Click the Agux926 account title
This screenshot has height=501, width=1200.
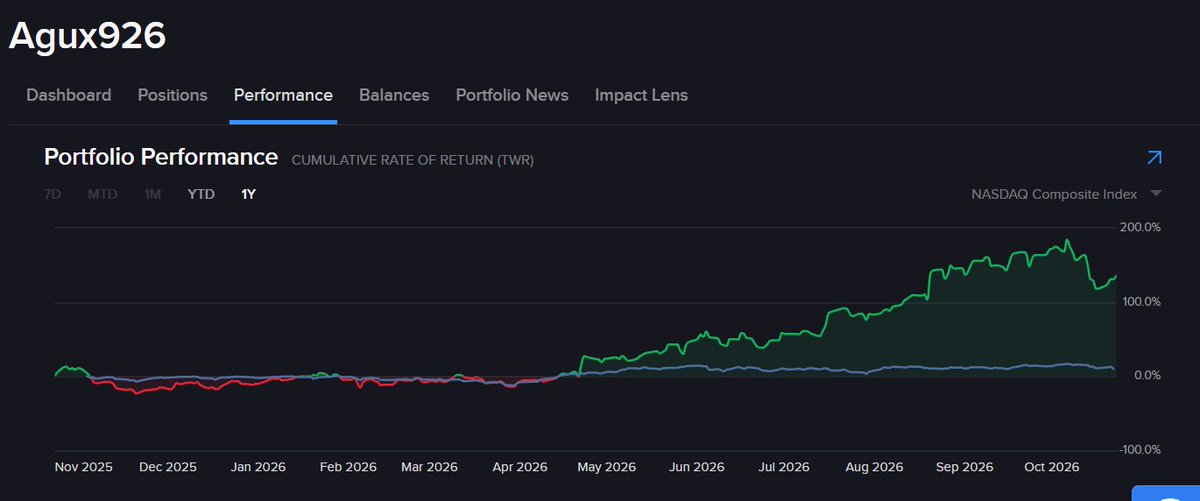pyautogui.click(x=87, y=35)
